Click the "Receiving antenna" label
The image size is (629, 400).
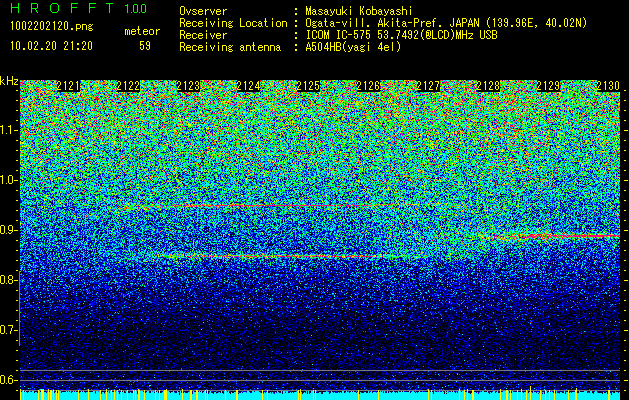(x=230, y=47)
